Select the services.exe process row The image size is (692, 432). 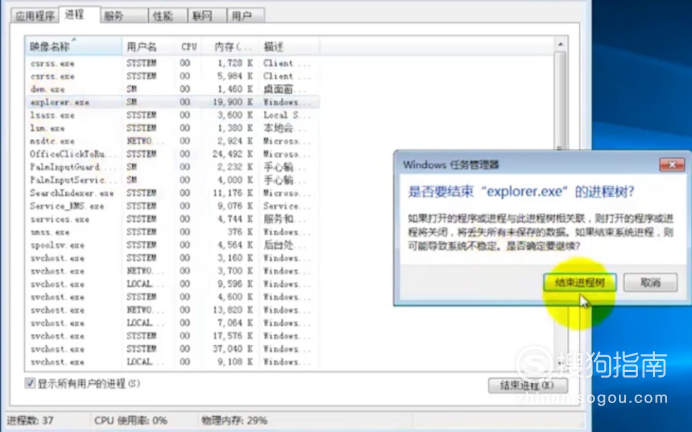[x=172, y=219]
